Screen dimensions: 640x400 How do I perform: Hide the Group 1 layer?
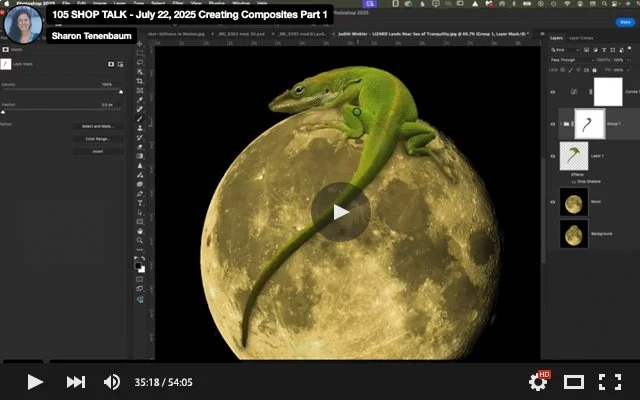pyautogui.click(x=553, y=124)
